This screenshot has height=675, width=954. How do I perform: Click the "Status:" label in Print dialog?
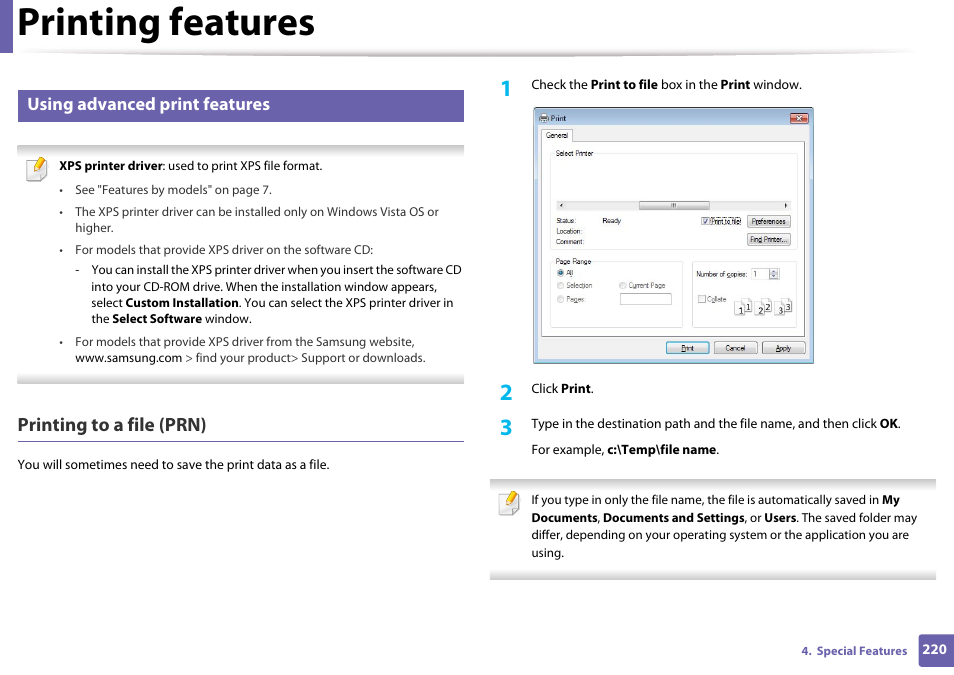pyautogui.click(x=566, y=221)
